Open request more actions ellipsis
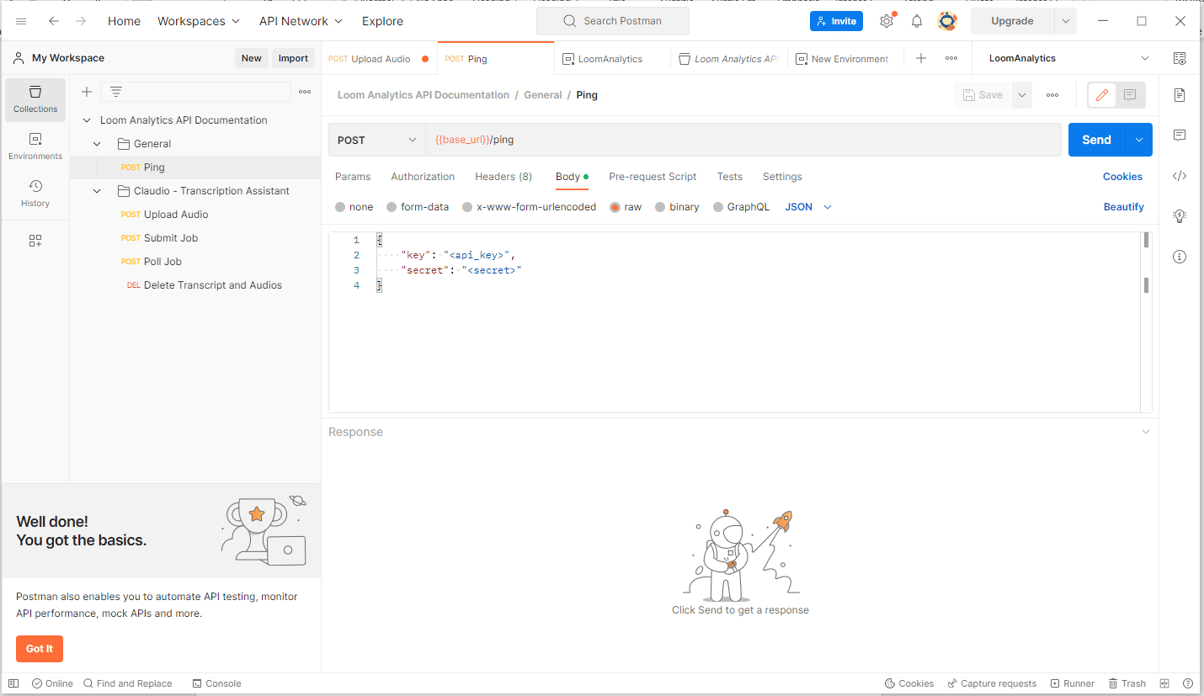1204x696 pixels. [1052, 95]
